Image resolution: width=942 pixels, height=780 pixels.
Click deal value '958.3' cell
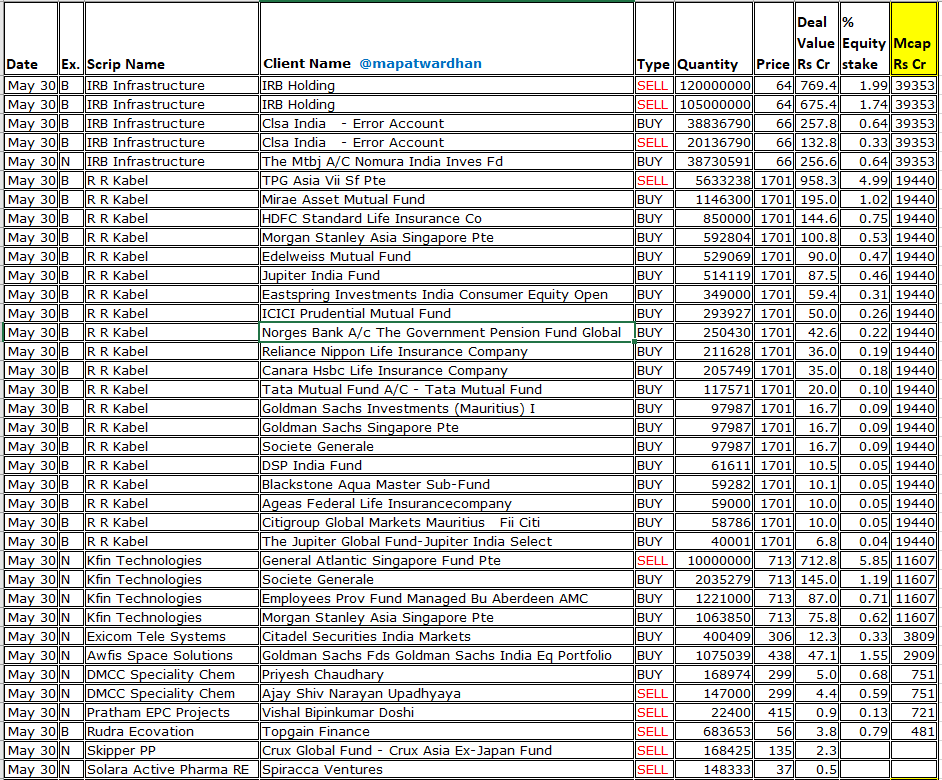click(x=816, y=180)
